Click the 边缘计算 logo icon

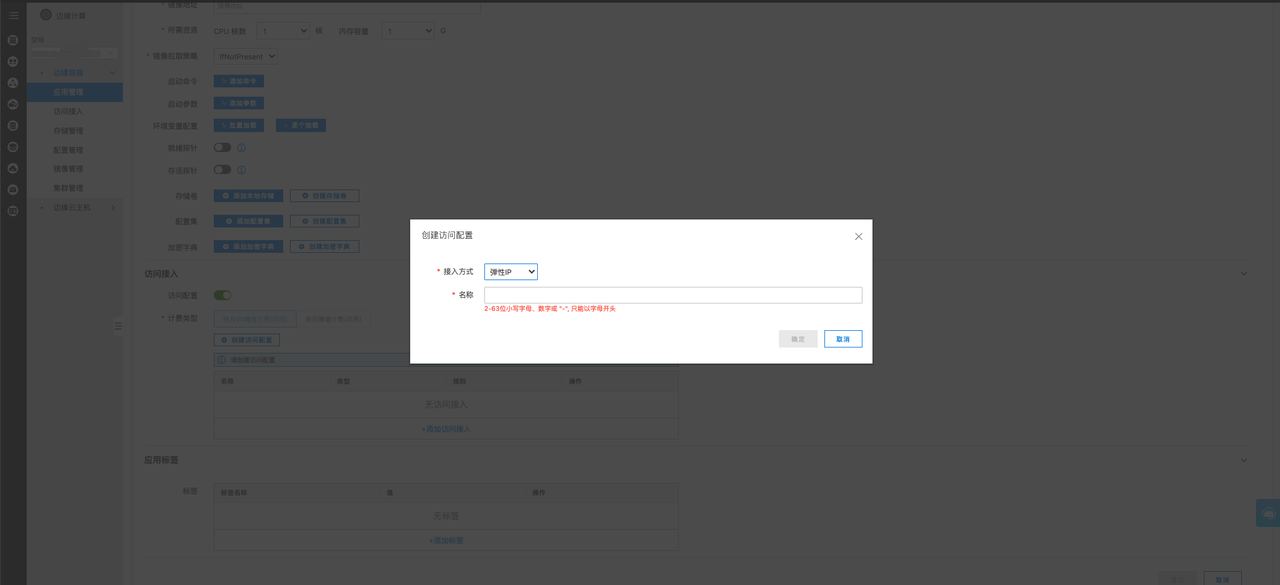click(45, 15)
